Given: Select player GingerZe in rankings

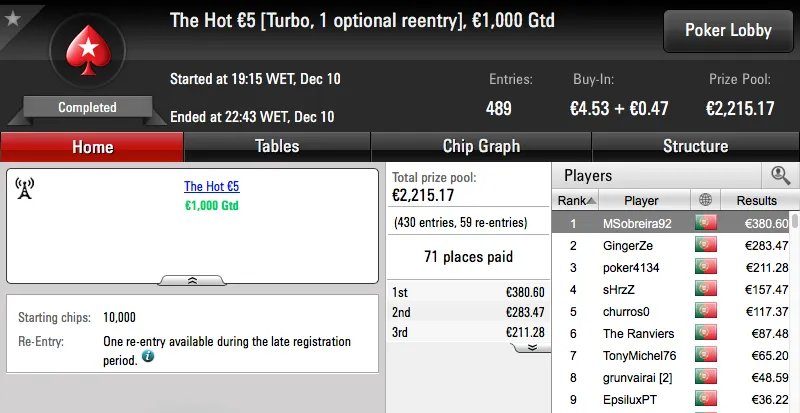Looking at the screenshot, I should pyautogui.click(x=627, y=245).
